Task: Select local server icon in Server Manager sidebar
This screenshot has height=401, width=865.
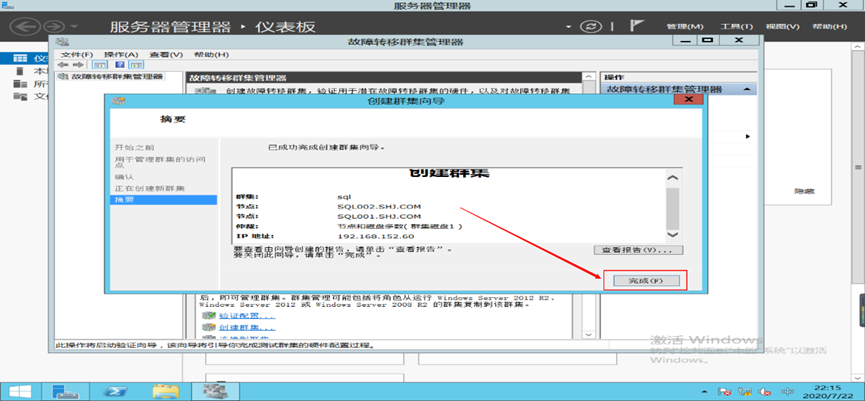Action: (x=20, y=71)
